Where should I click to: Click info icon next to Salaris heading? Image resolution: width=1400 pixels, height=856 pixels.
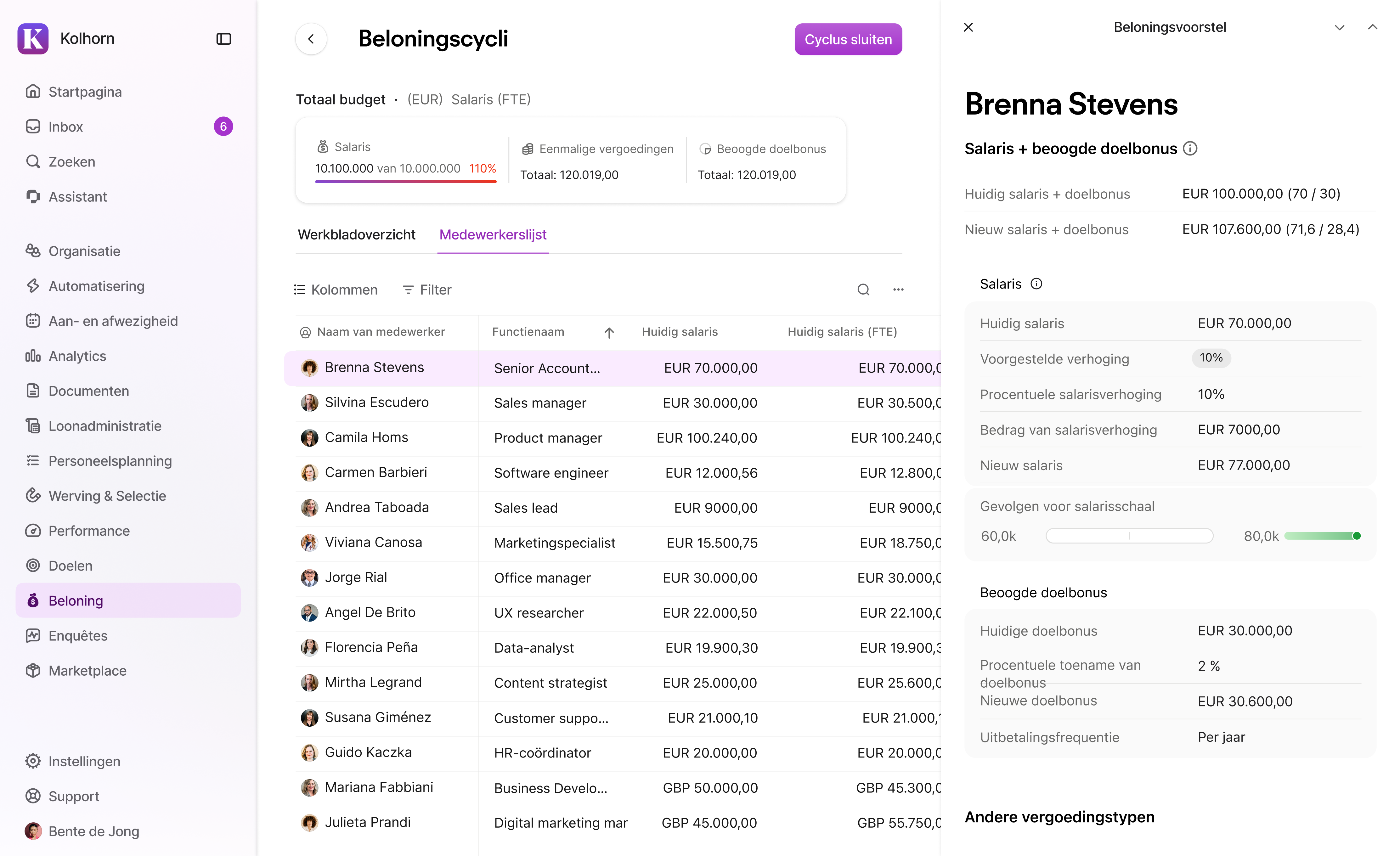(1036, 284)
